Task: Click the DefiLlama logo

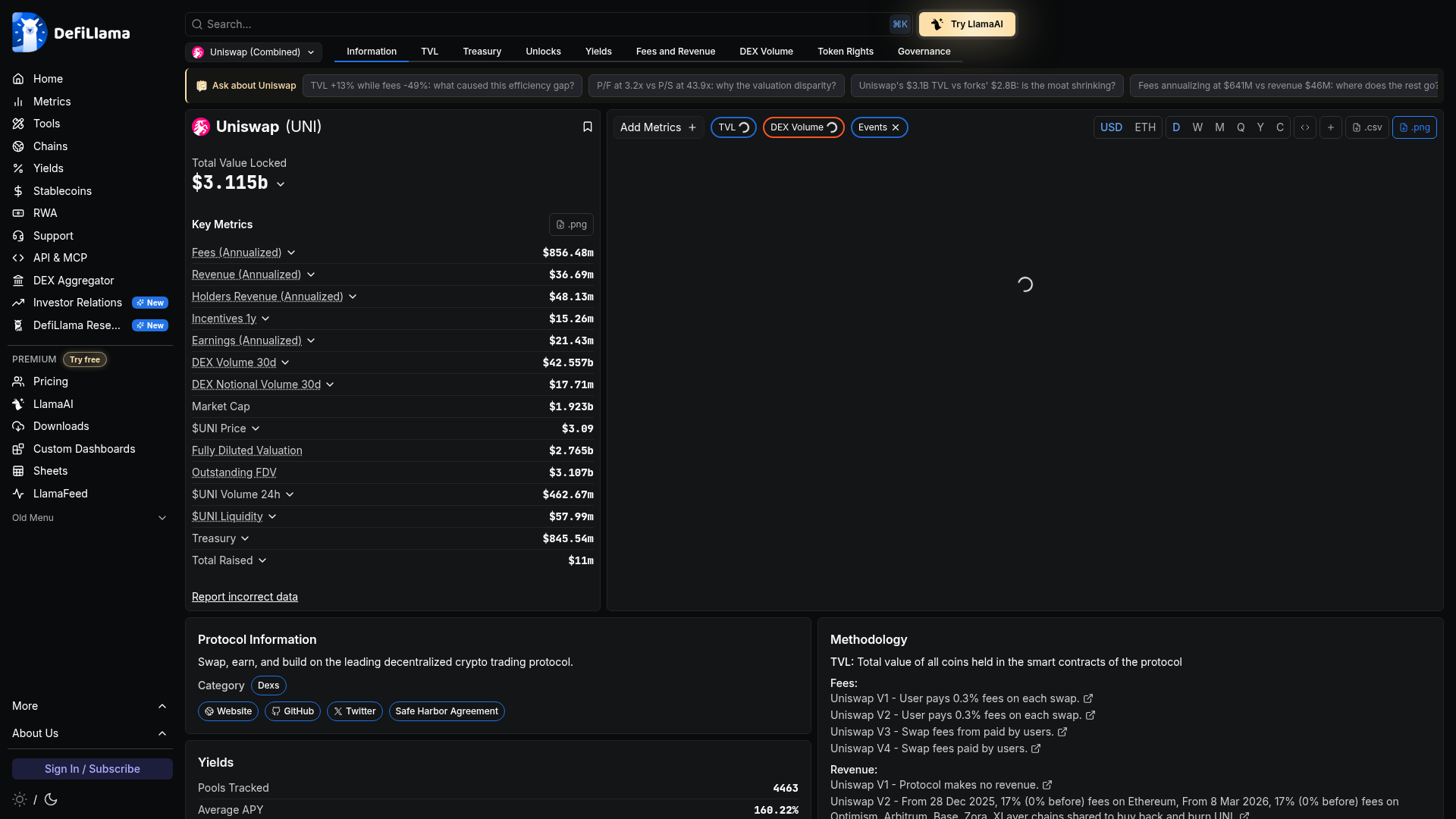Action: 71,33
